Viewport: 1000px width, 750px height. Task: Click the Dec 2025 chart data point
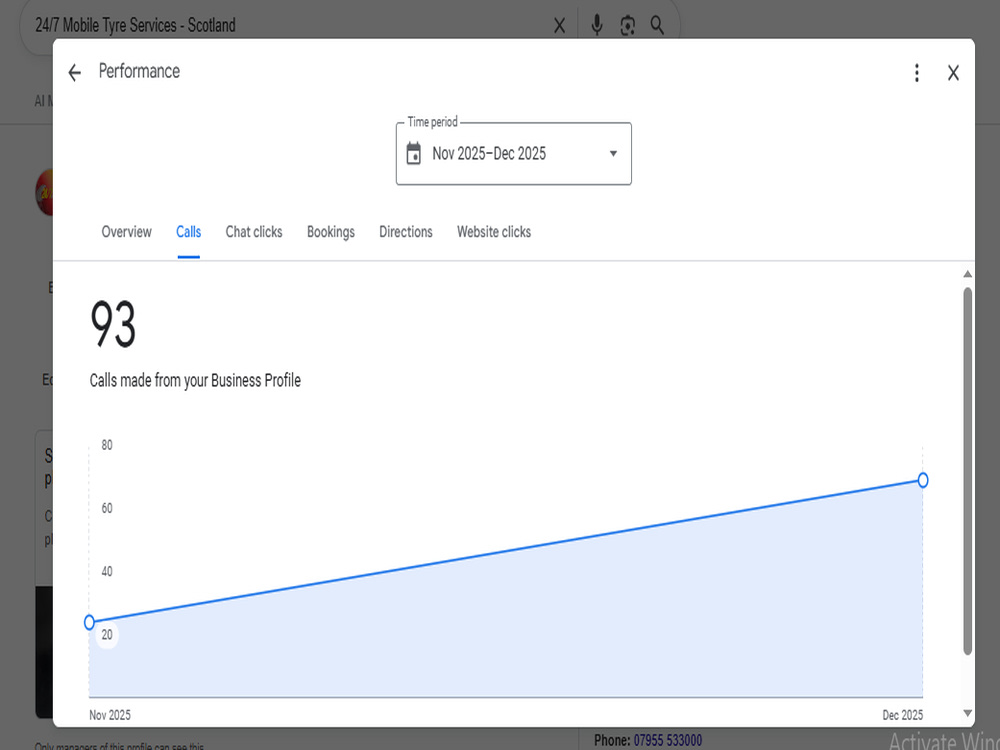923,480
